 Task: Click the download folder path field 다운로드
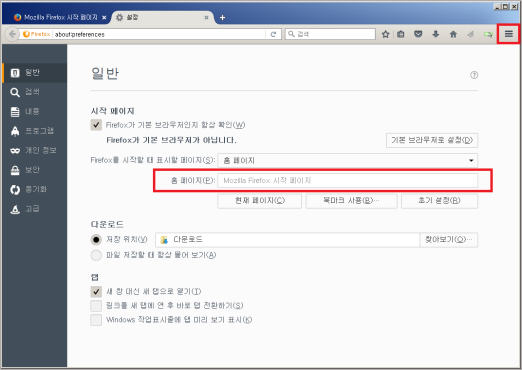tap(287, 240)
